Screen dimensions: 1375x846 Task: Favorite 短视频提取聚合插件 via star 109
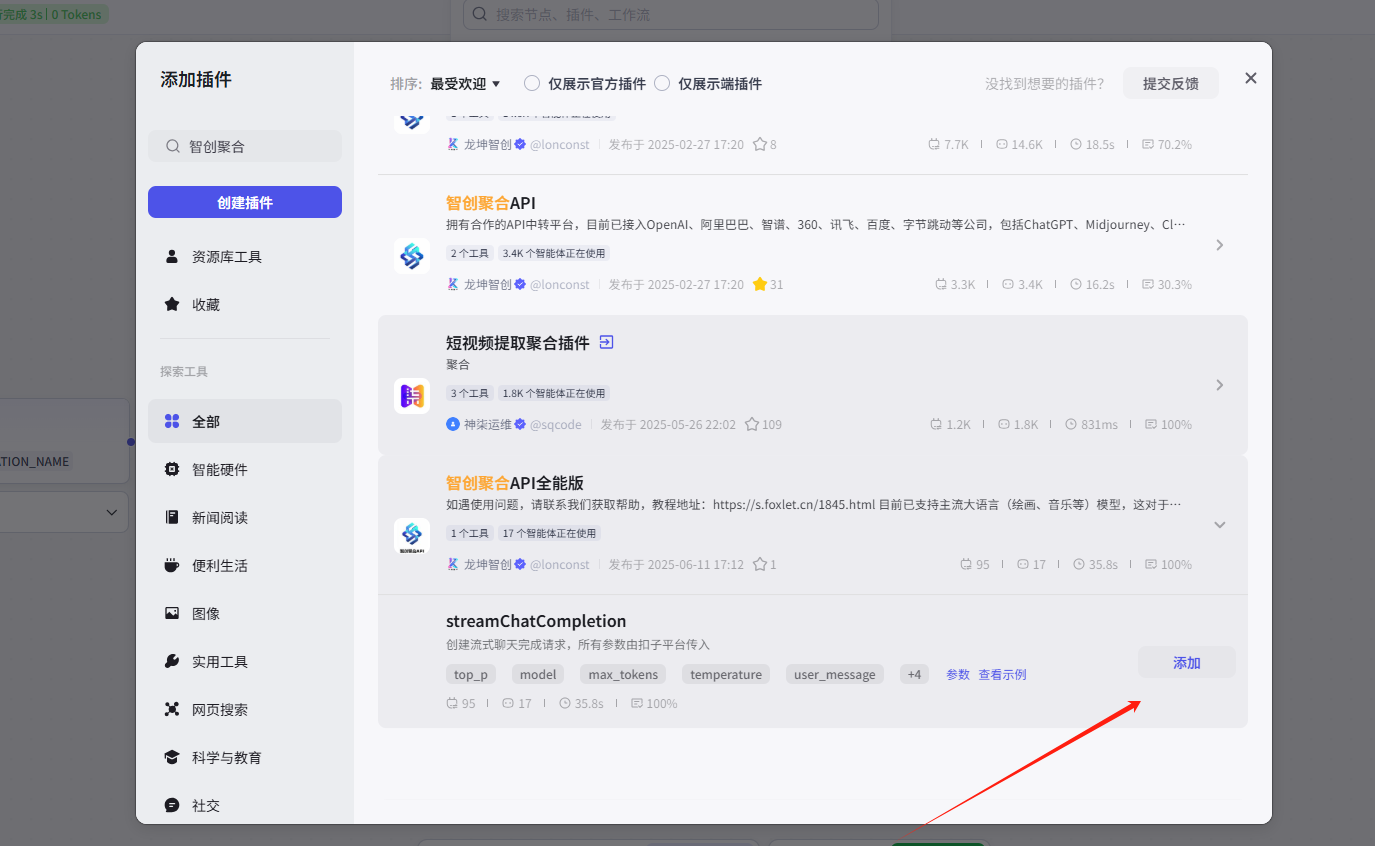click(752, 424)
